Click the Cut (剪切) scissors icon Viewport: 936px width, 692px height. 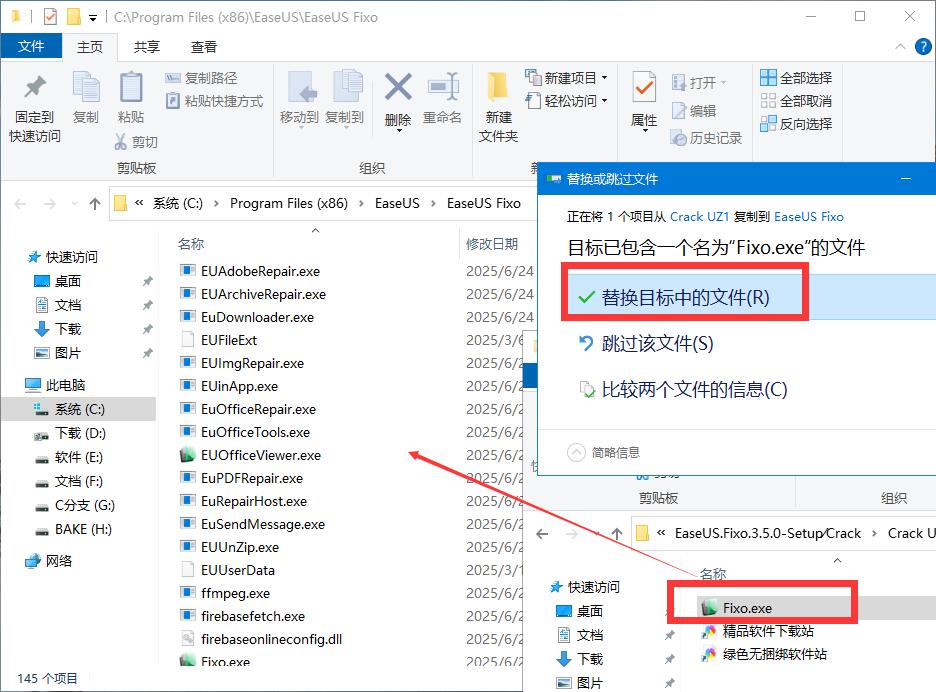(x=121, y=142)
